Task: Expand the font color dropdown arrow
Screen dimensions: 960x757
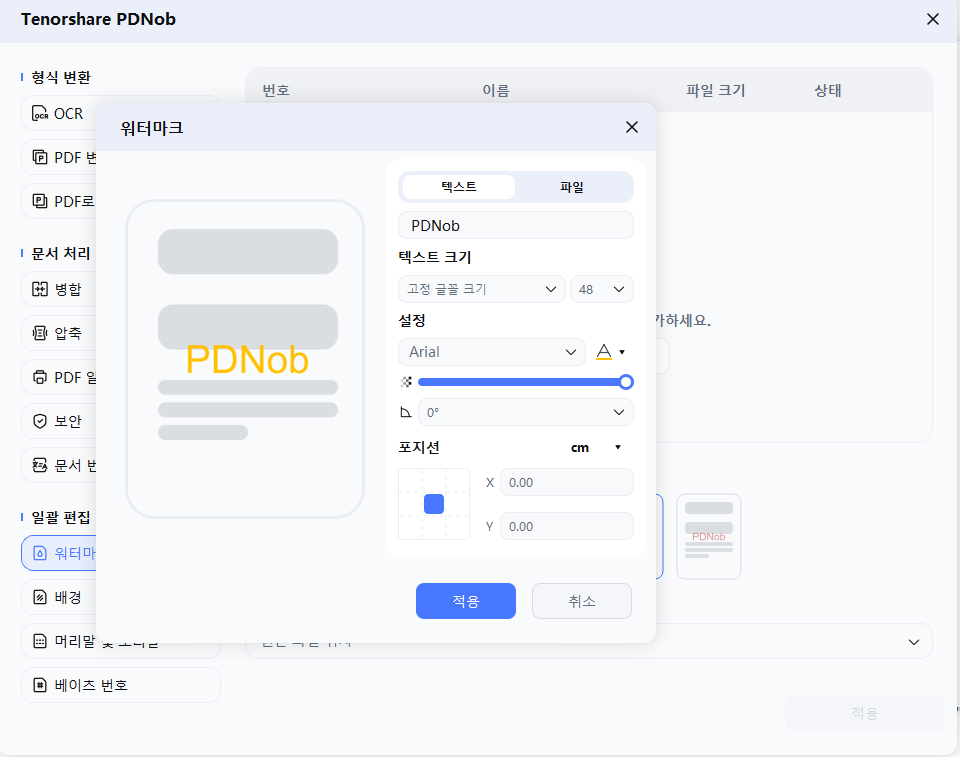Action: pyautogui.click(x=622, y=352)
